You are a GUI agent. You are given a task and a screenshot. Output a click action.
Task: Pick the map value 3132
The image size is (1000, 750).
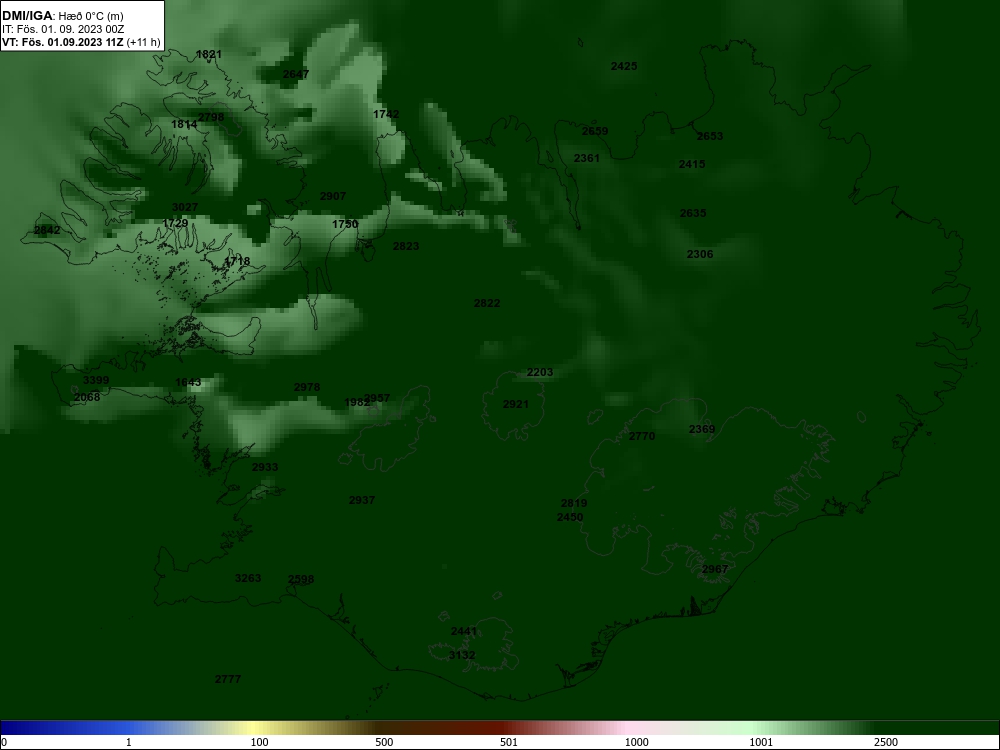[462, 655]
